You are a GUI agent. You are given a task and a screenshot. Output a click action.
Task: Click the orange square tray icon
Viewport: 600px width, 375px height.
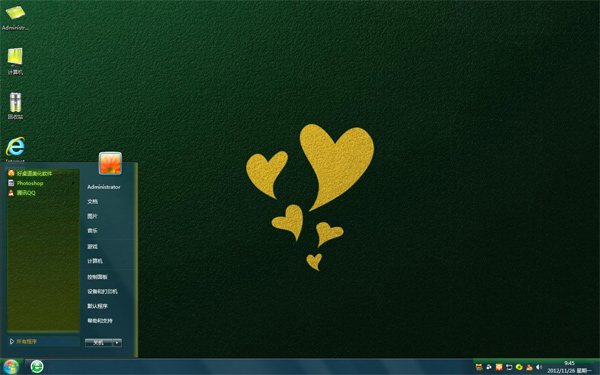tap(499, 367)
